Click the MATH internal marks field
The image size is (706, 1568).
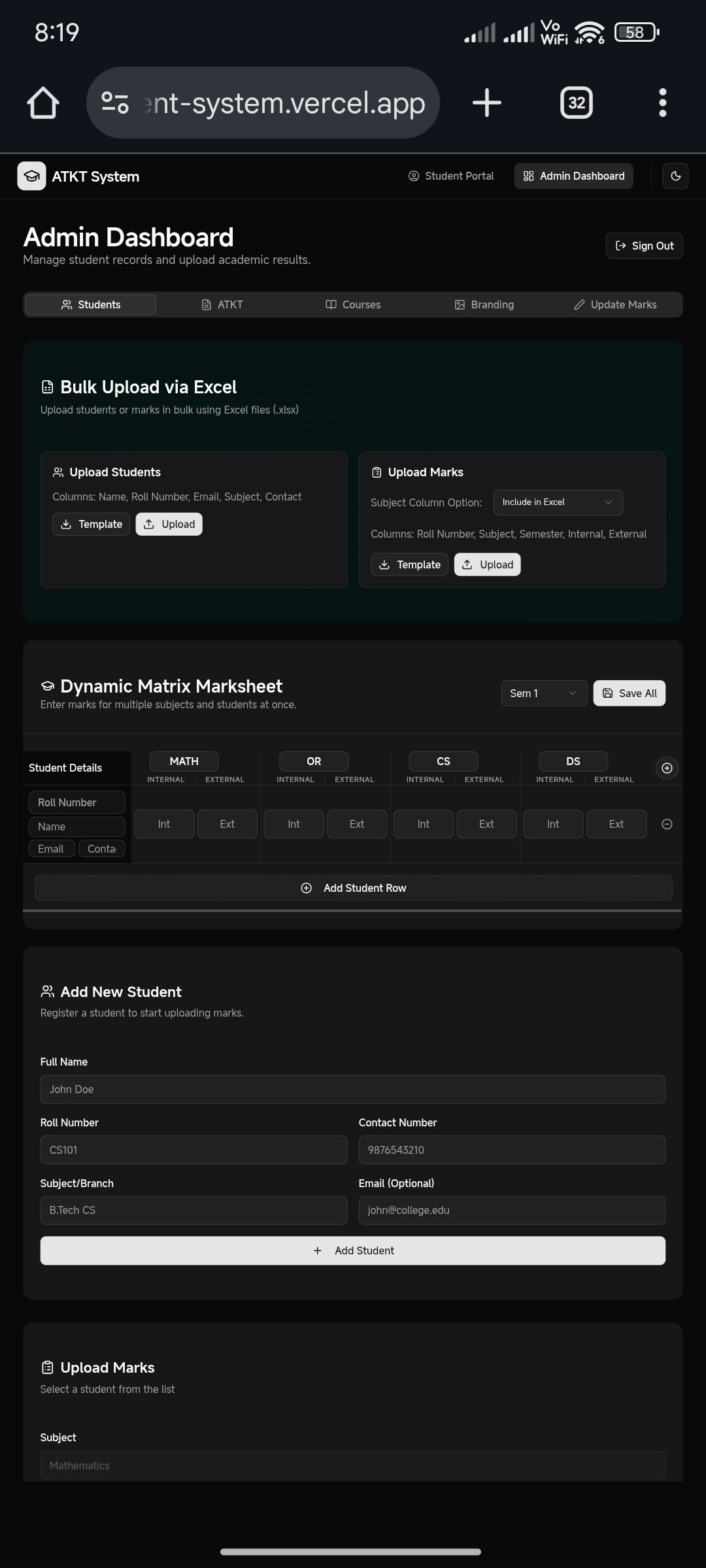tap(164, 825)
